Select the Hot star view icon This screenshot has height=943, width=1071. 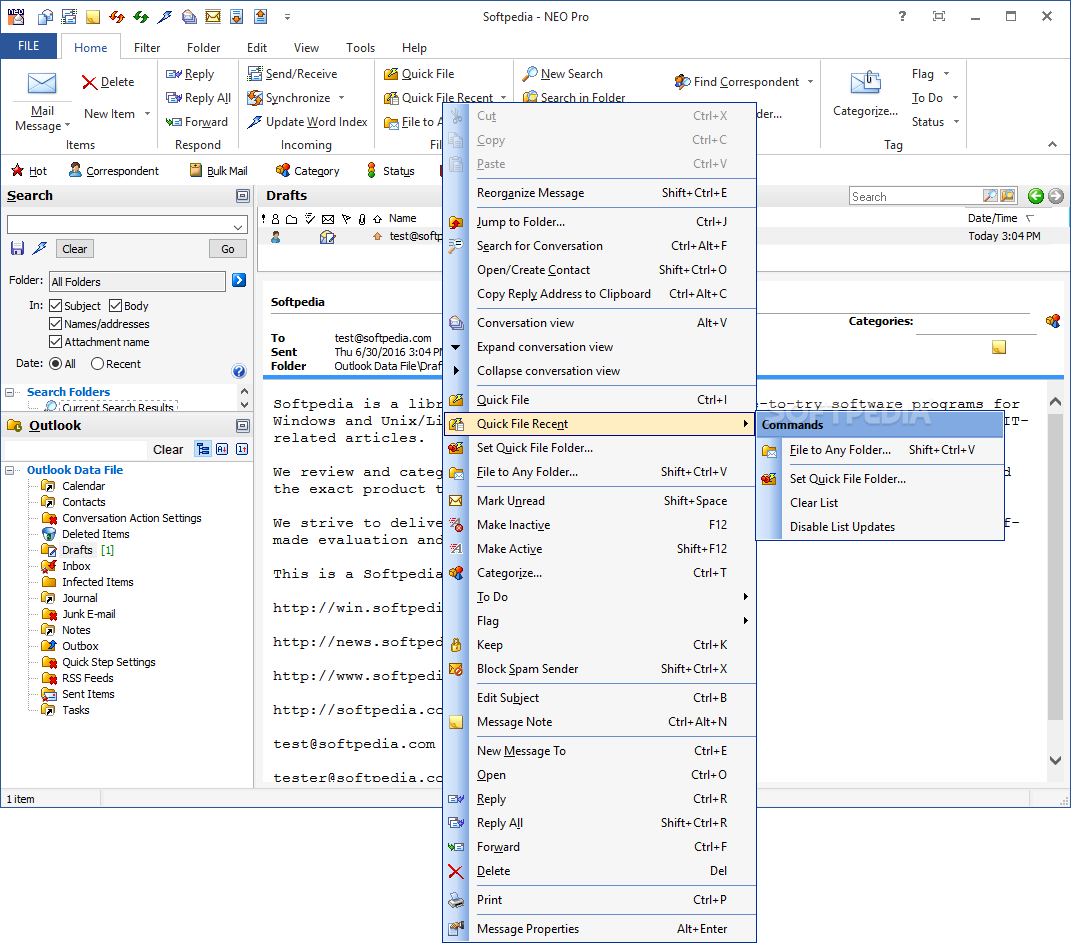[18, 170]
